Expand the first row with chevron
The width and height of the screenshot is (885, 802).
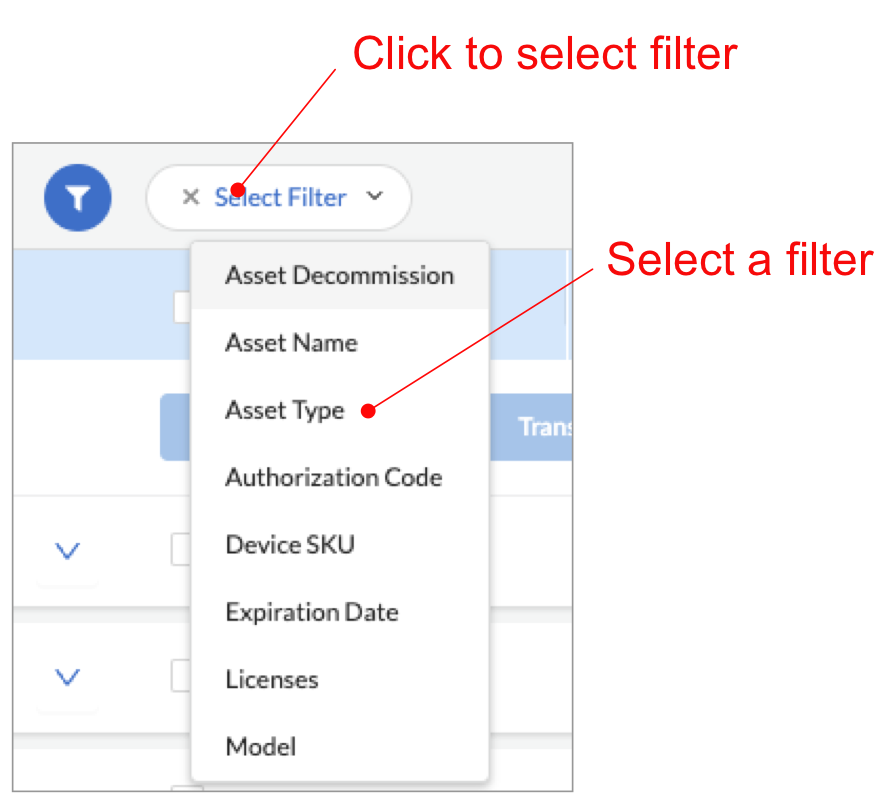pos(67,551)
